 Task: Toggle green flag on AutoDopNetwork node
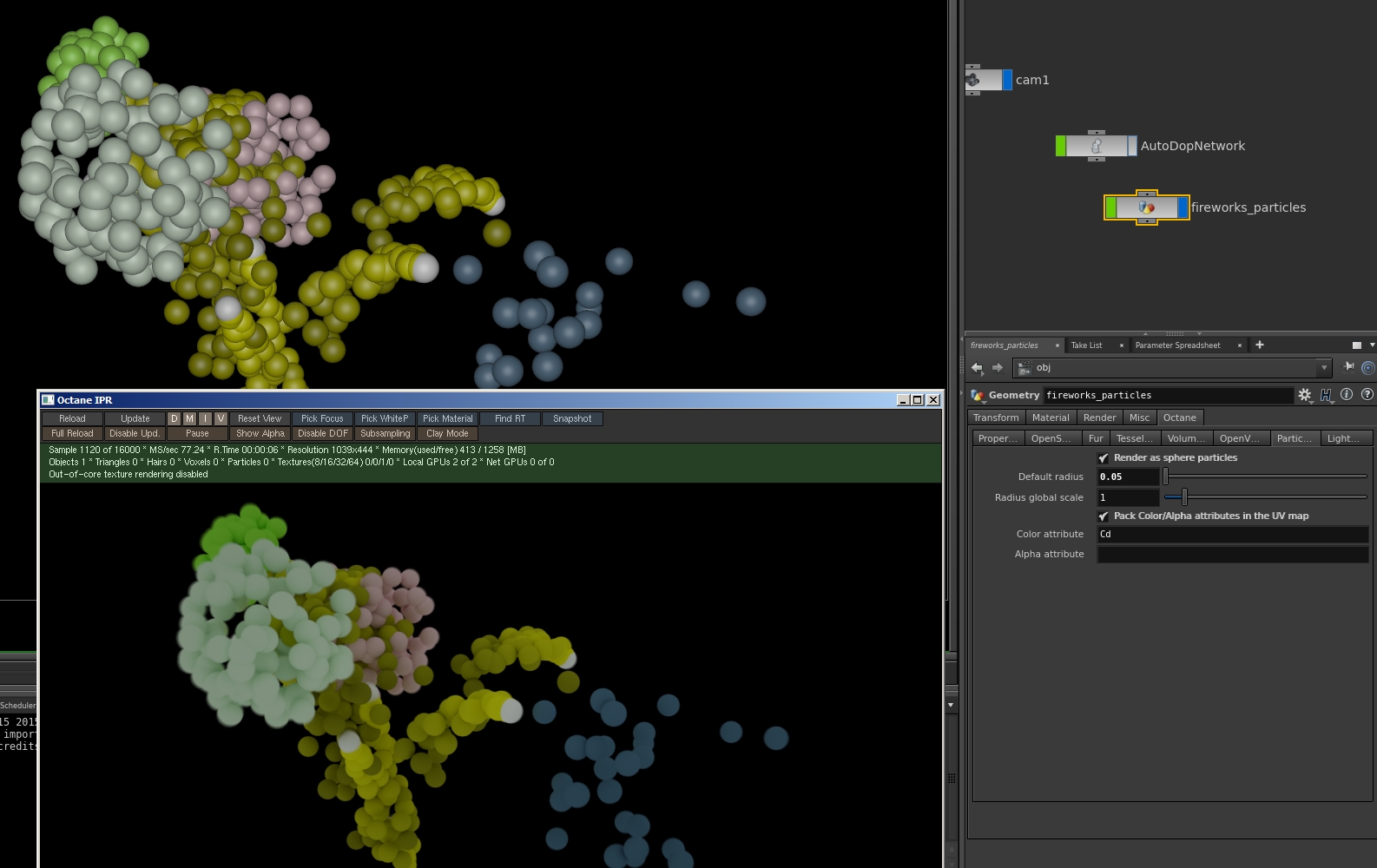pyautogui.click(x=1061, y=146)
